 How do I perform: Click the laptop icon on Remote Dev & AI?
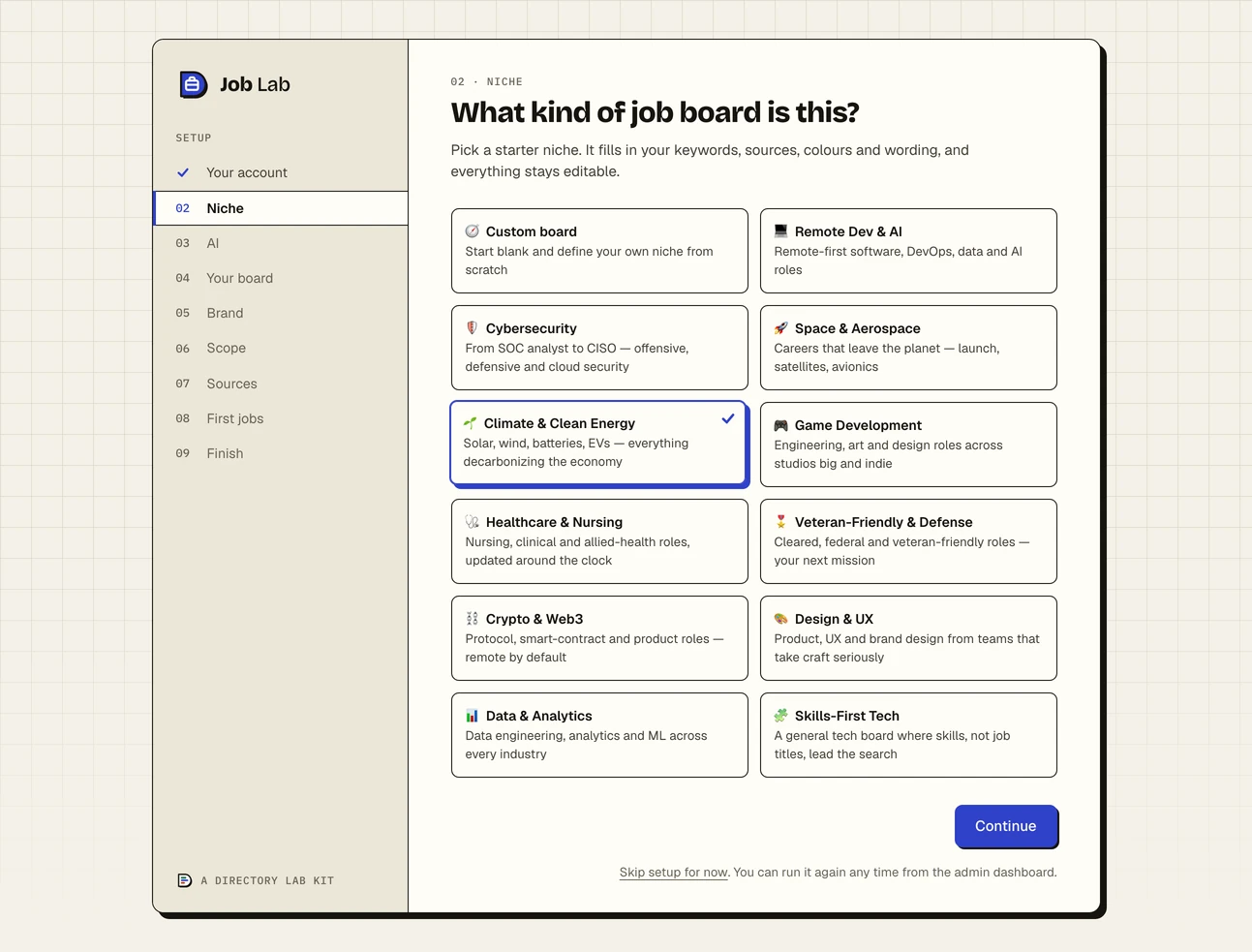click(781, 231)
